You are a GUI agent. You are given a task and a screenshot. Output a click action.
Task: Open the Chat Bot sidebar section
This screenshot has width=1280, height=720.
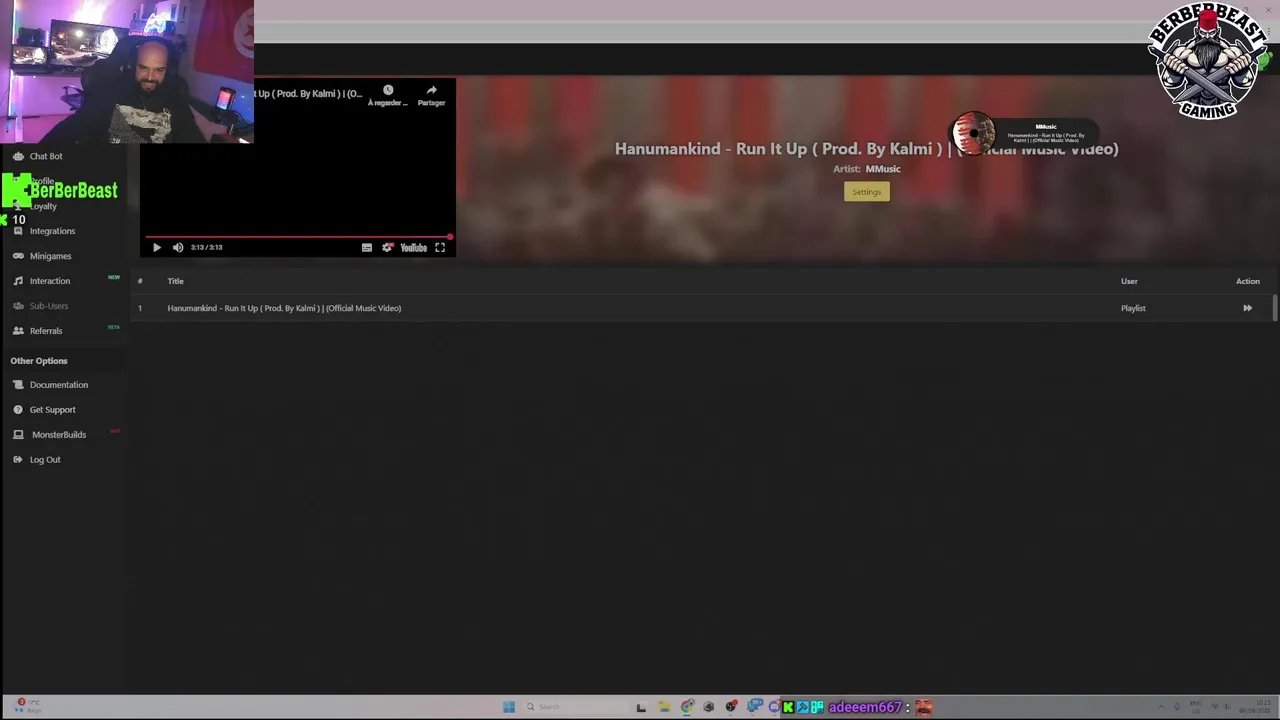pyautogui.click(x=46, y=156)
